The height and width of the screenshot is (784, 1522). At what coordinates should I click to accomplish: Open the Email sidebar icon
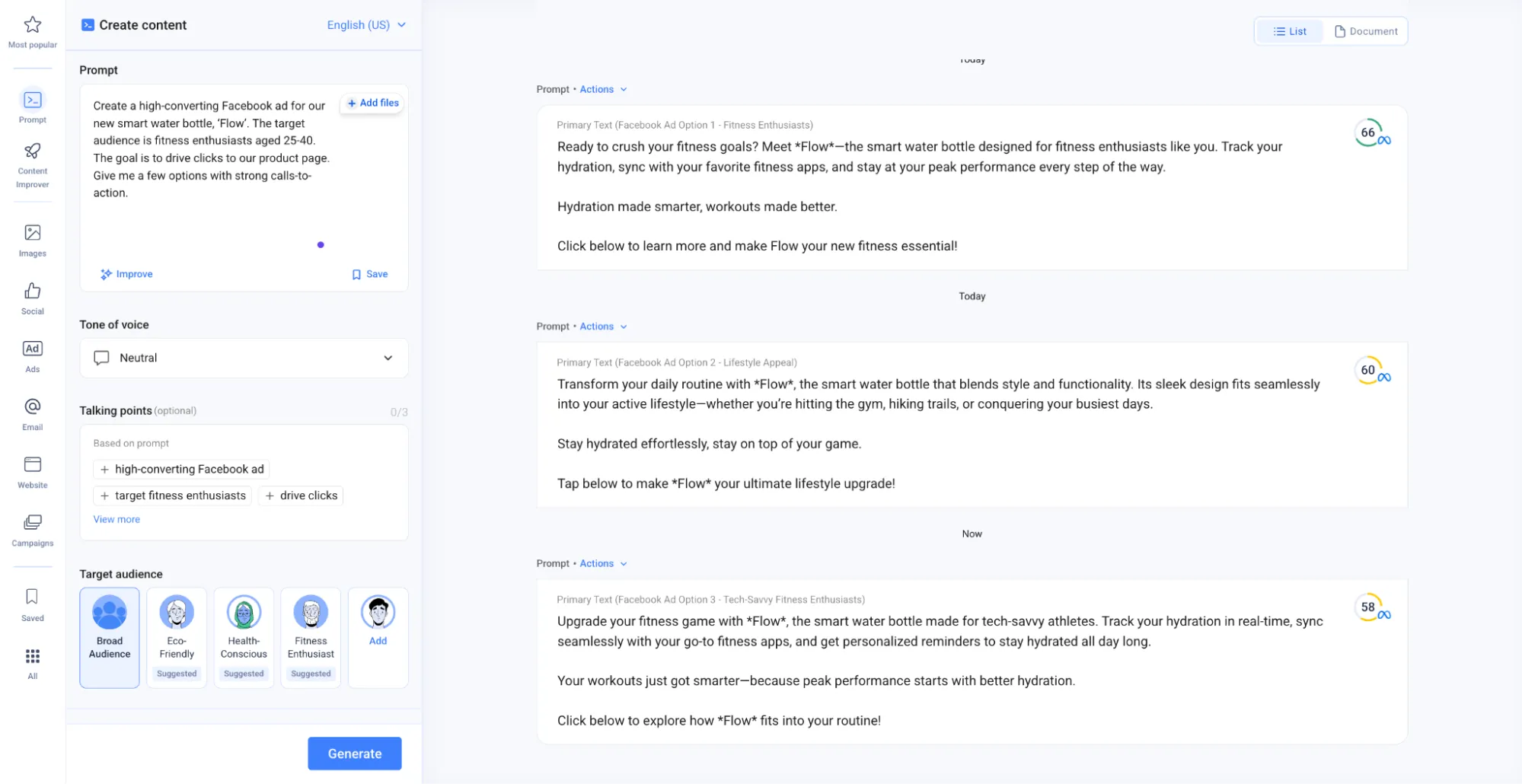32,406
